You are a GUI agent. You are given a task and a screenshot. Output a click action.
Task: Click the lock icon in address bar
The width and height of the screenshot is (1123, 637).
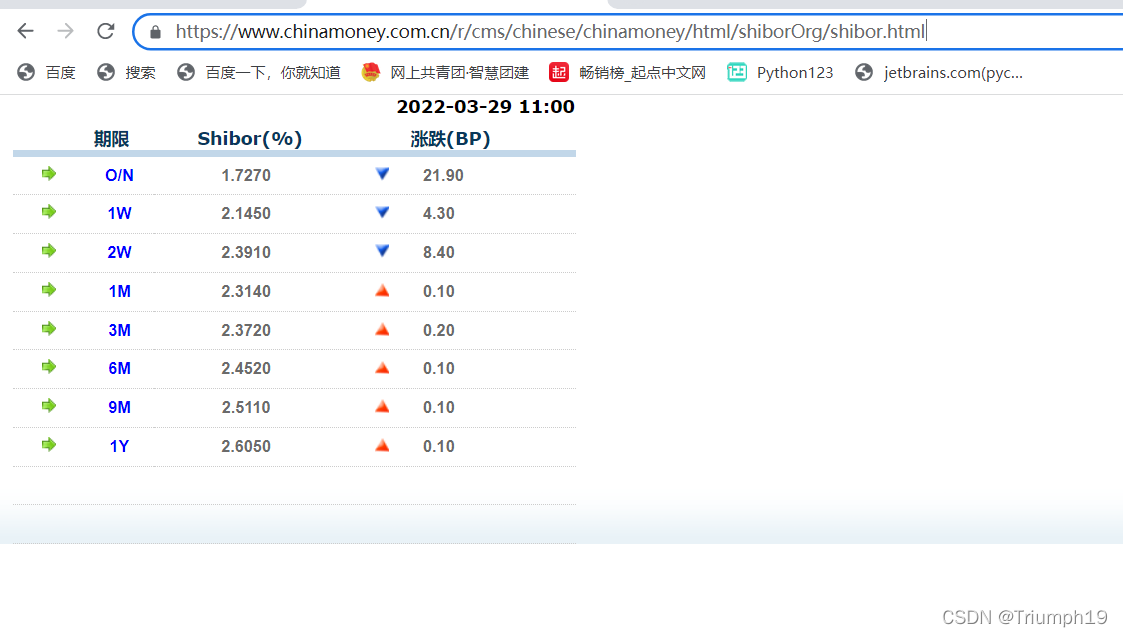[155, 32]
